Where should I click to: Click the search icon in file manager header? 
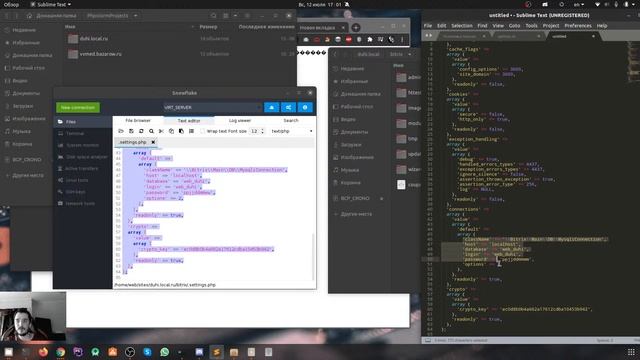pyautogui.click(x=213, y=16)
